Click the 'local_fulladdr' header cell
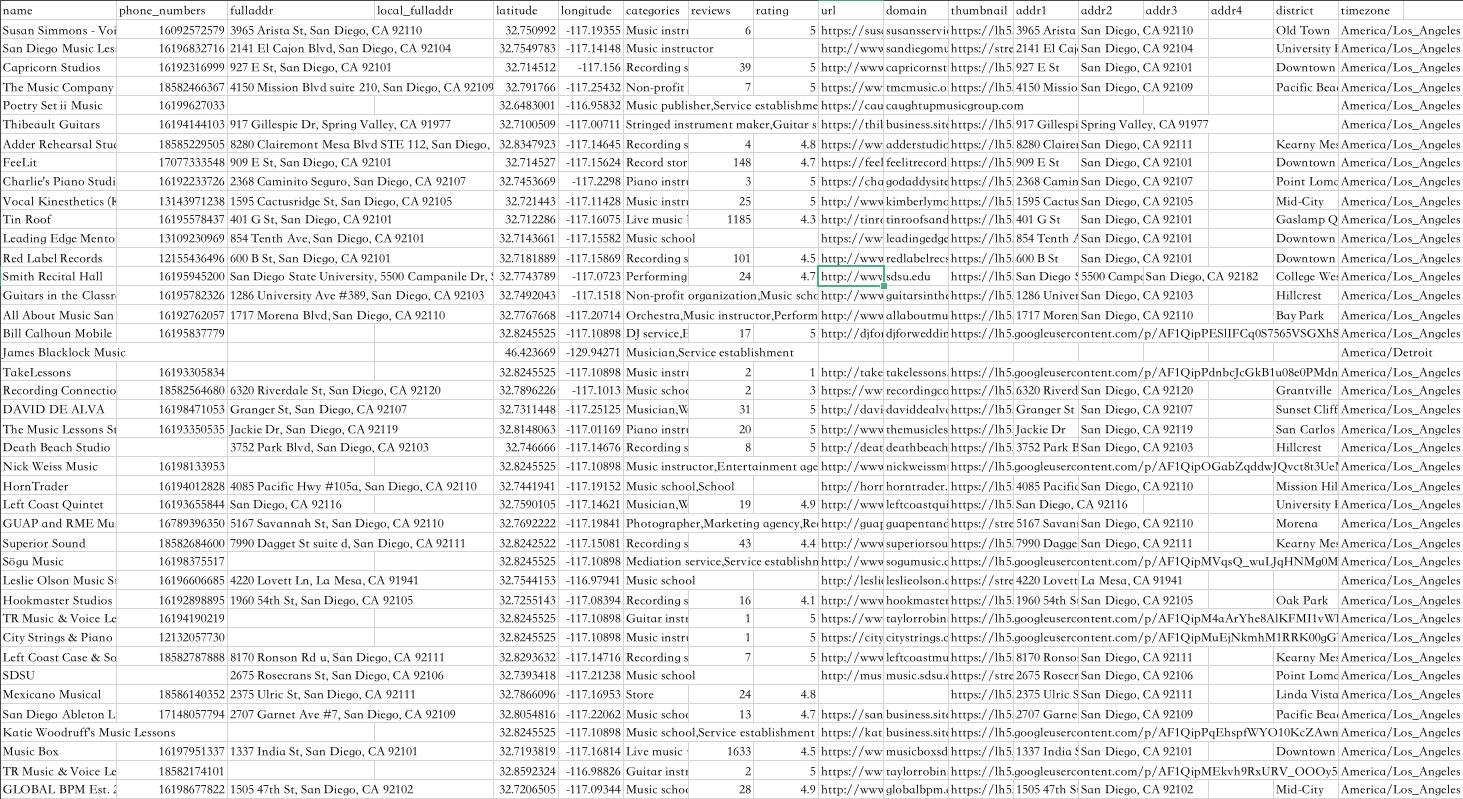Image resolution: width=1463 pixels, height=799 pixels. pos(434,10)
